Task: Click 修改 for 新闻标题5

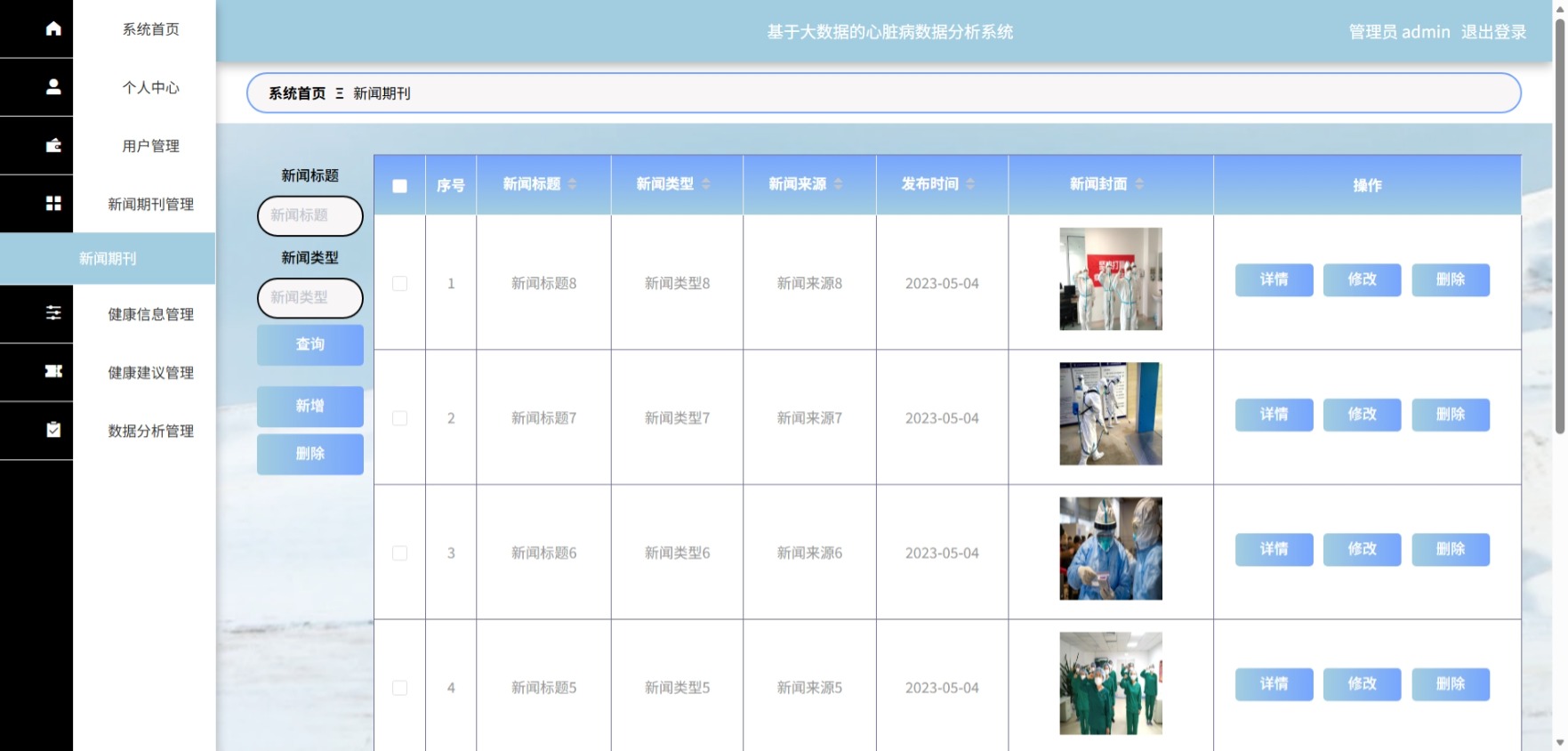Action: pos(1362,684)
